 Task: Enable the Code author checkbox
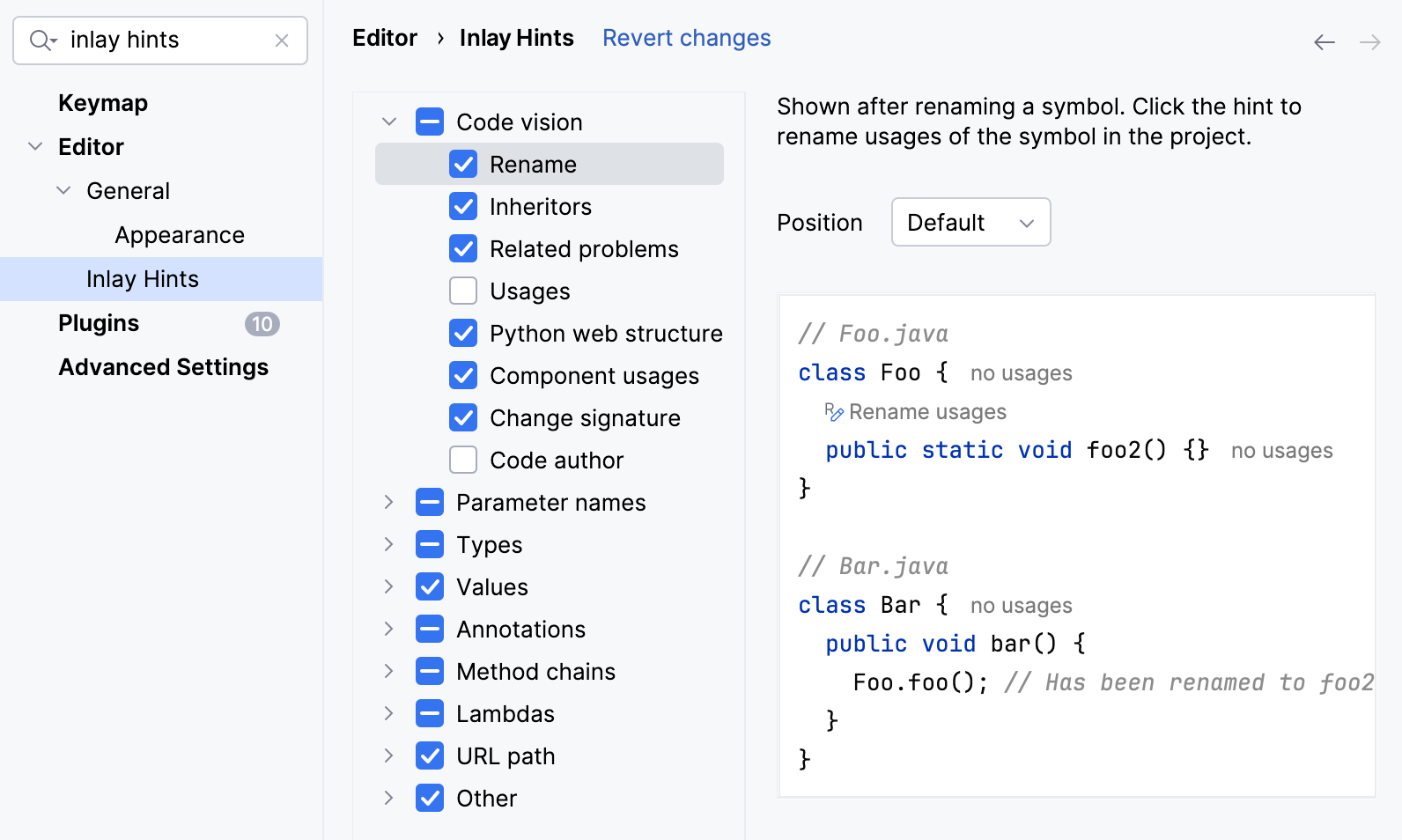point(463,460)
